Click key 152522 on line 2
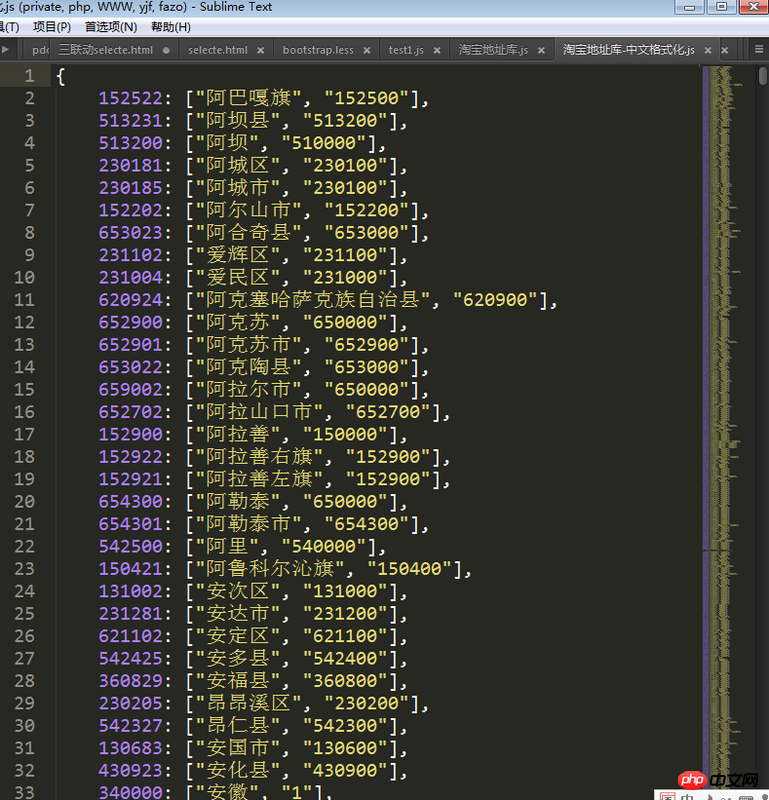 [x=131, y=98]
